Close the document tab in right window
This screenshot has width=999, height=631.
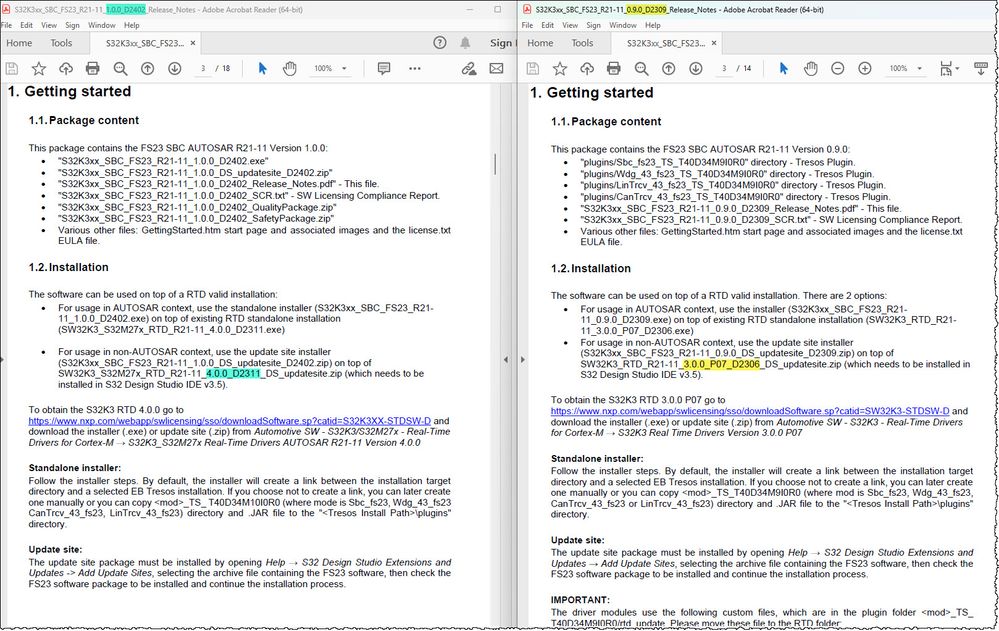coord(714,43)
